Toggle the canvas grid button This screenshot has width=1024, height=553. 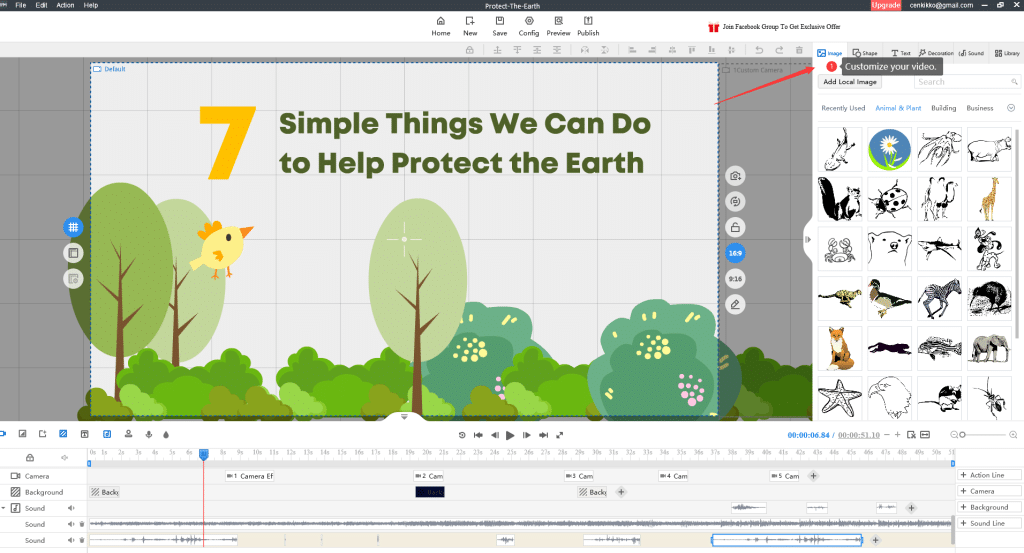pyautogui.click(x=73, y=227)
